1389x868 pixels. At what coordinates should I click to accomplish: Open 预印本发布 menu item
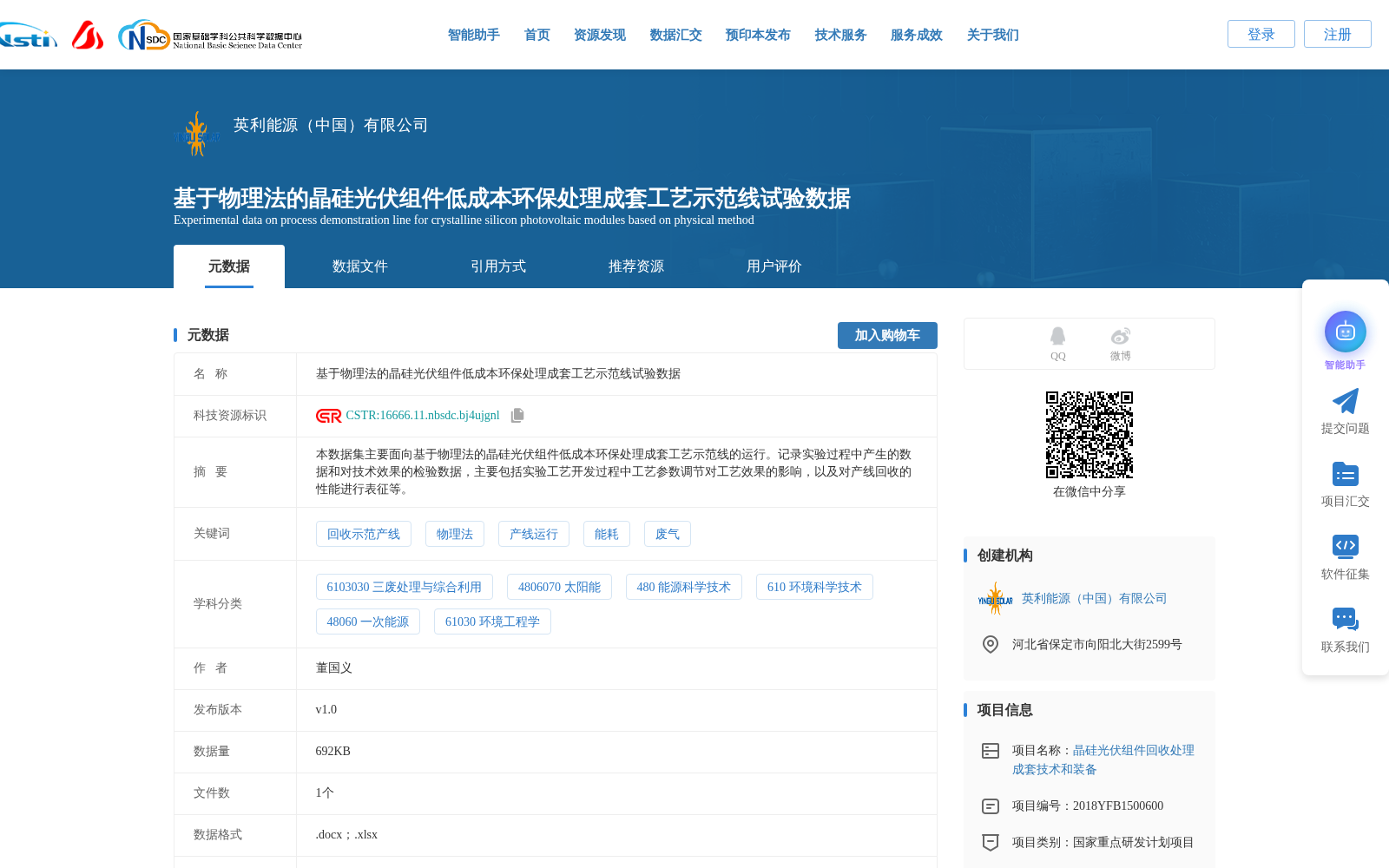pos(758,35)
